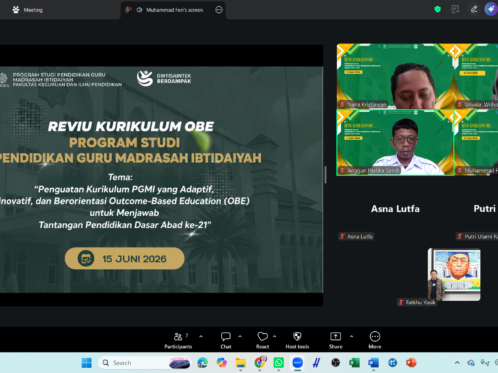
Task: Show hidden system tray icons
Action: pos(457,363)
